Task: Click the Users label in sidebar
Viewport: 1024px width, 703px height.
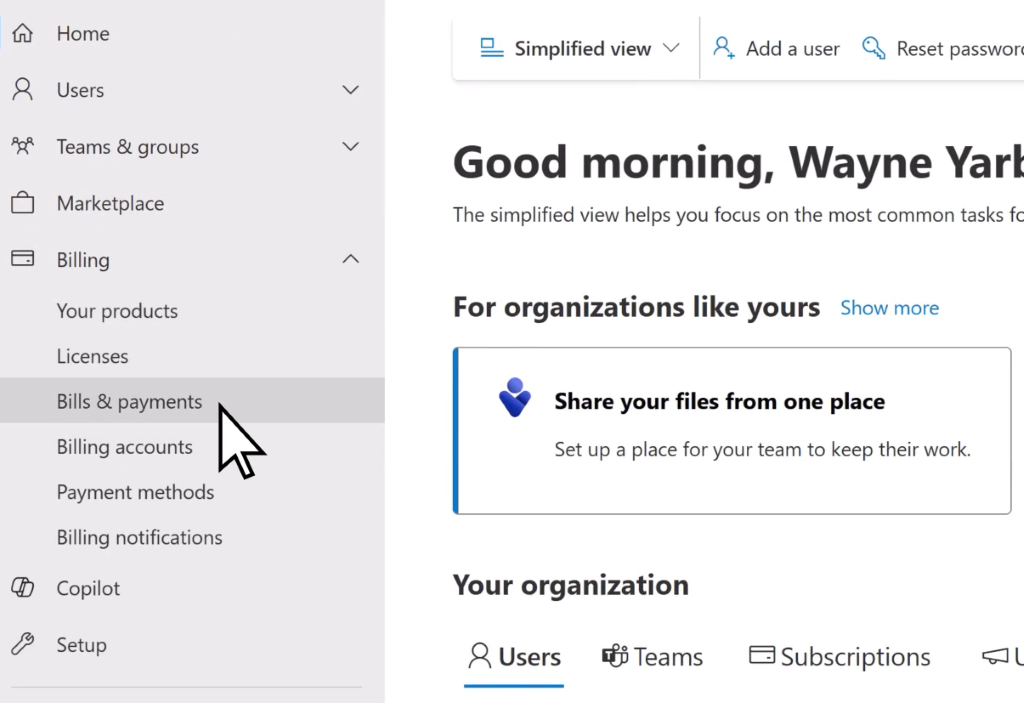Action: (x=80, y=90)
